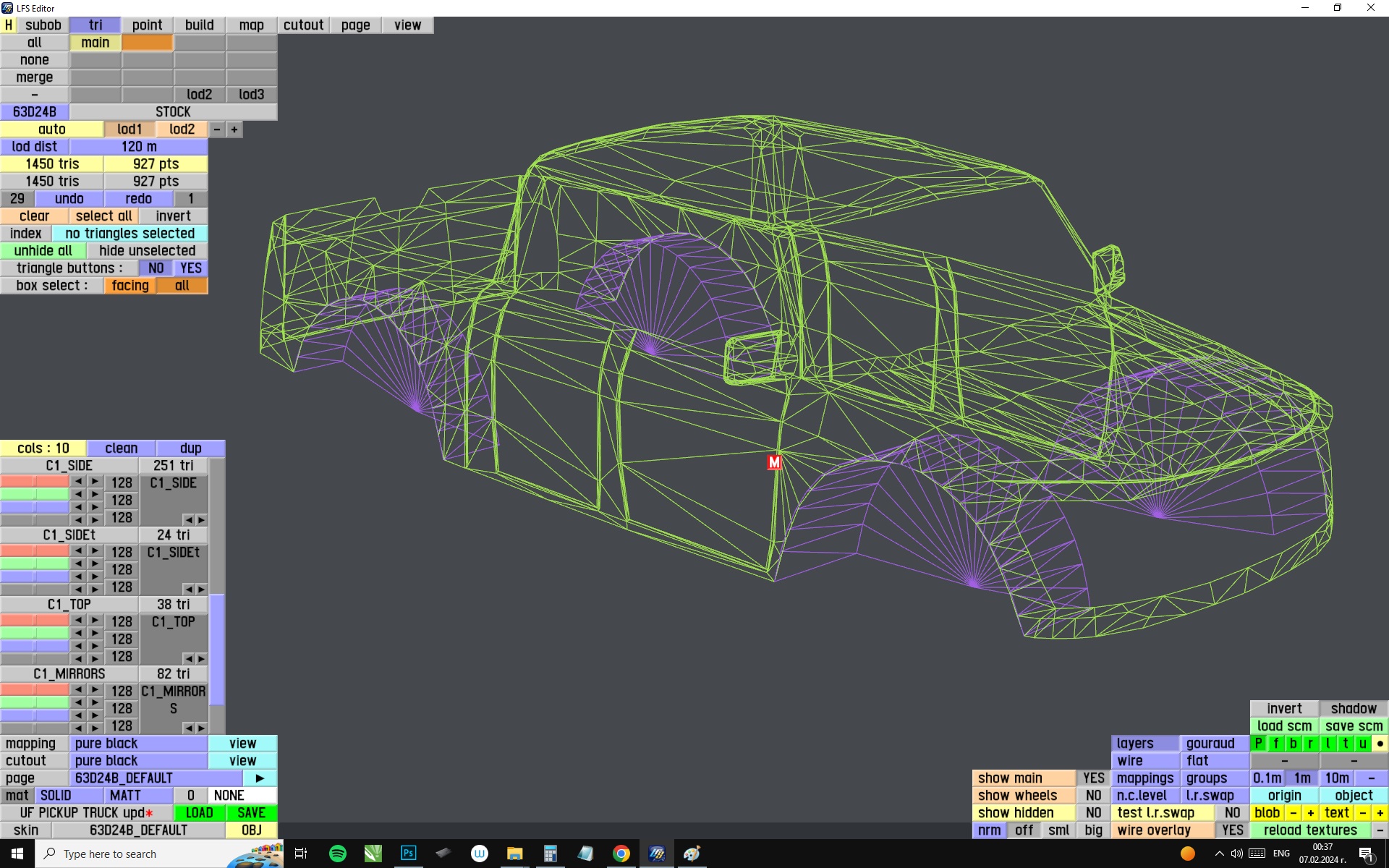Click the C1_SIDE red colour bar
This screenshot has width=1389, height=868.
pos(35,482)
